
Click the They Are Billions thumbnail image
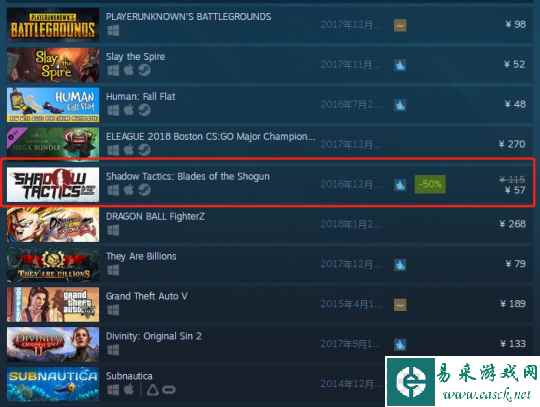[x=53, y=264]
